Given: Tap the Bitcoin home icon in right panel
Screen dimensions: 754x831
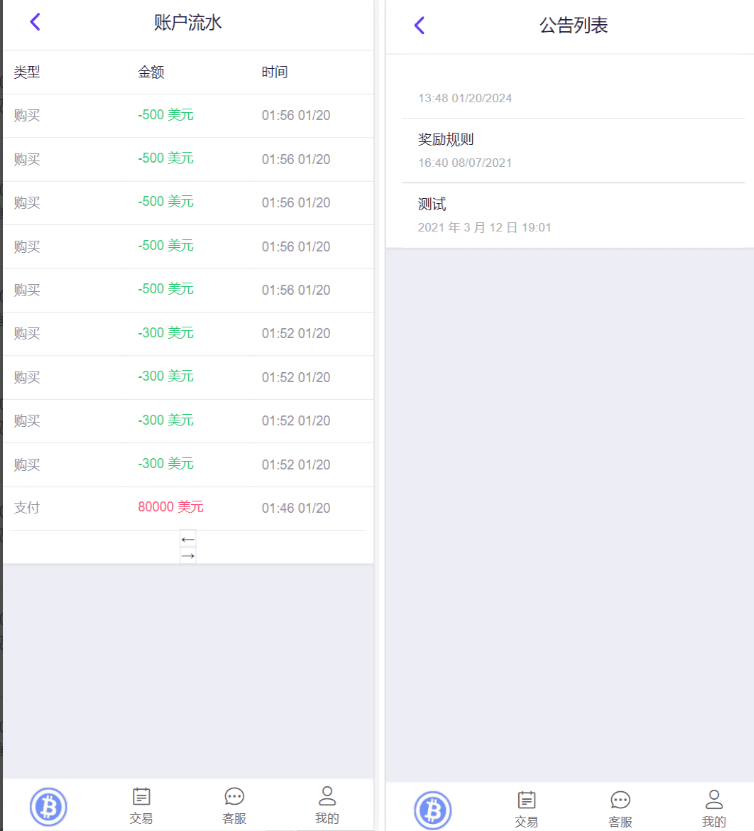Looking at the screenshot, I should pos(433,810).
